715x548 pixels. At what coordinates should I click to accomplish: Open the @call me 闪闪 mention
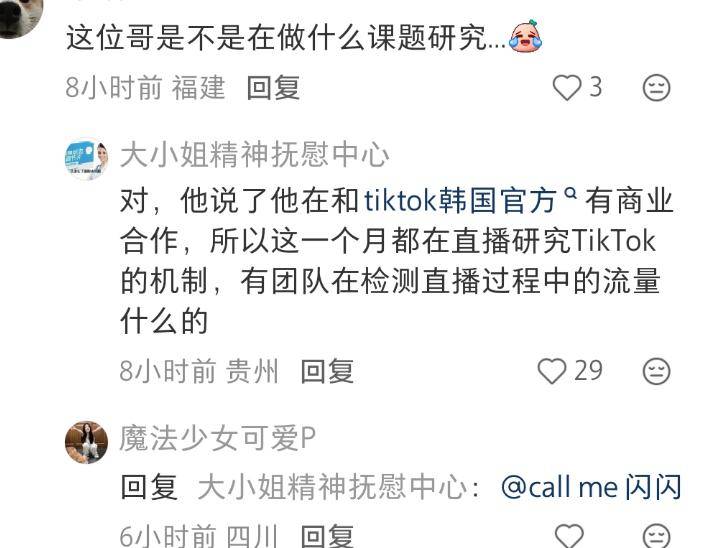tap(591, 487)
